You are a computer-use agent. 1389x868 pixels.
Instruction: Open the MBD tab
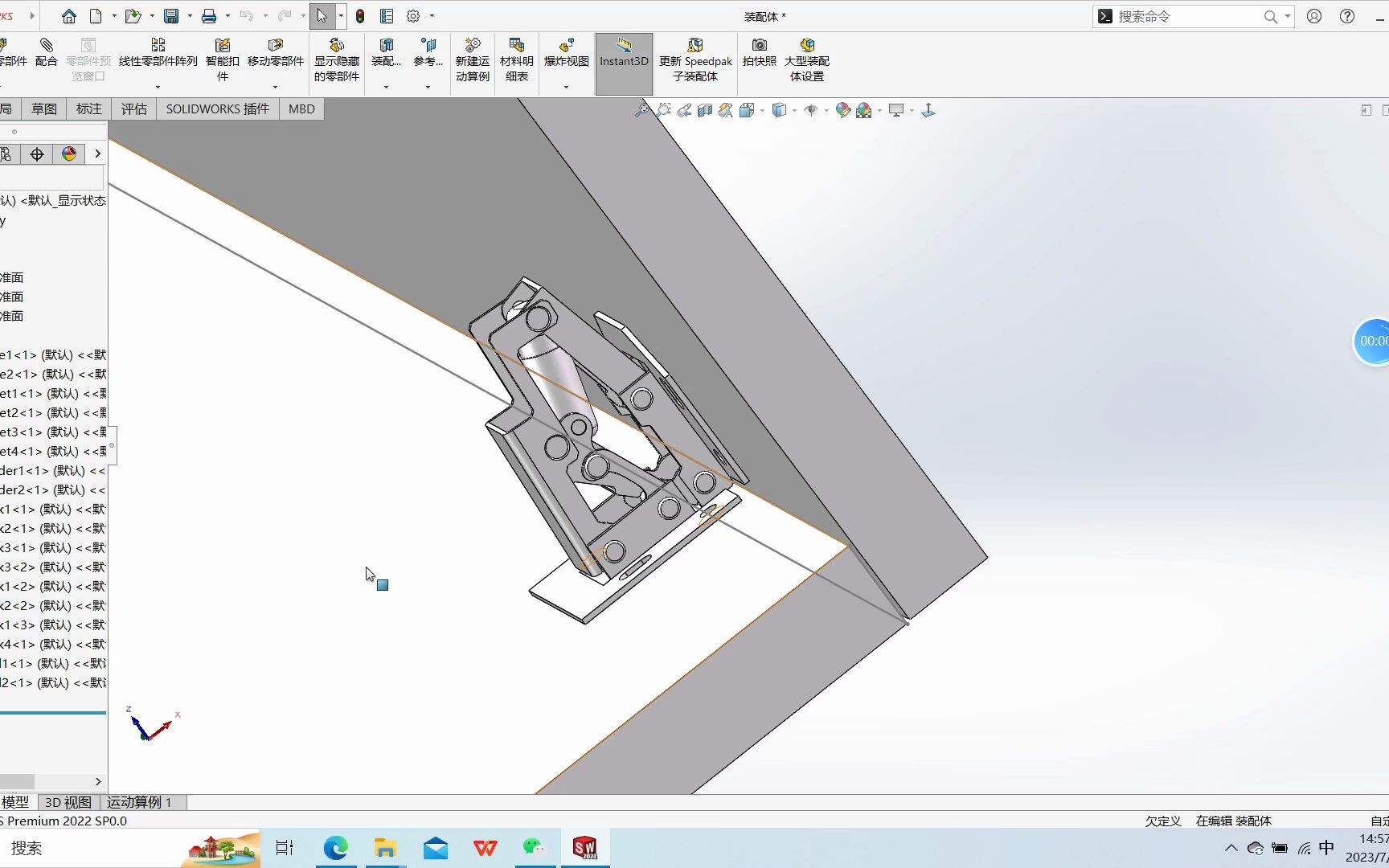click(302, 109)
